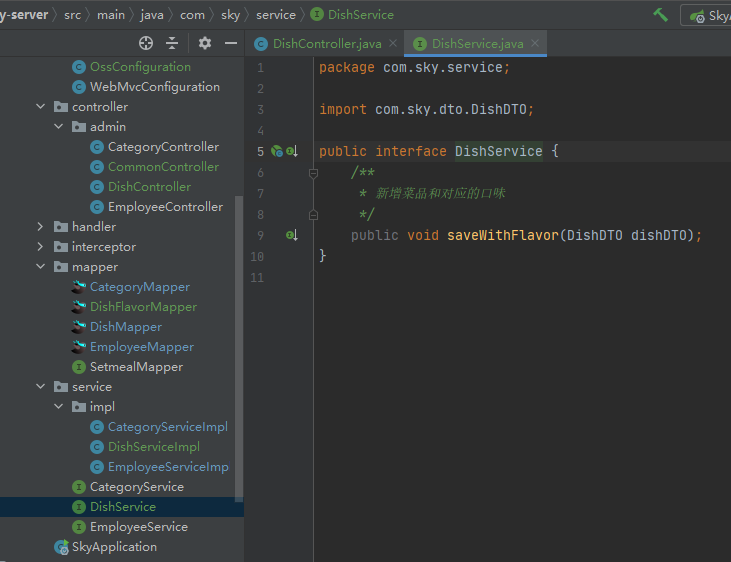Close the DishService.java tab
Screen dimensions: 731x562
[x=535, y=44]
